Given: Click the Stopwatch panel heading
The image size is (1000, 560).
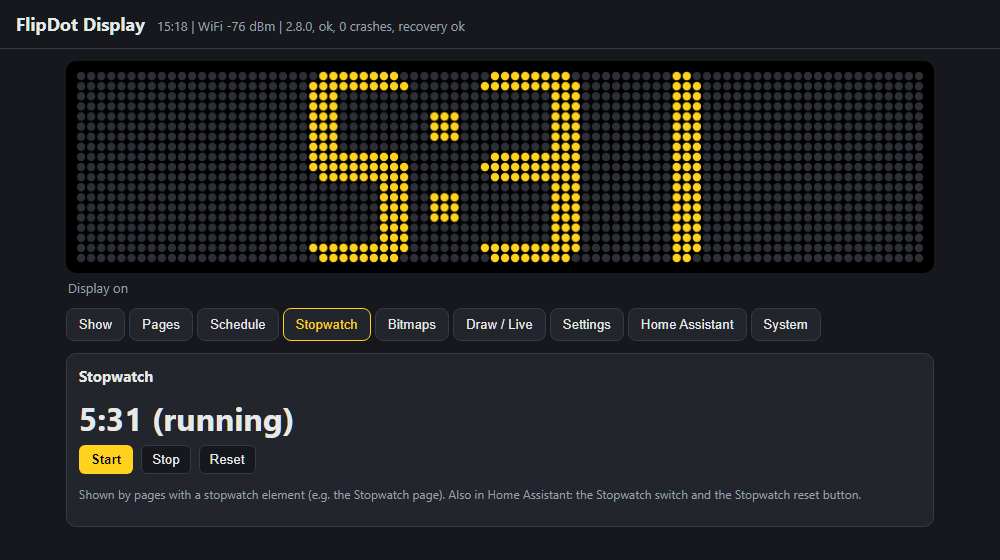Looking at the screenshot, I should pos(116,377).
